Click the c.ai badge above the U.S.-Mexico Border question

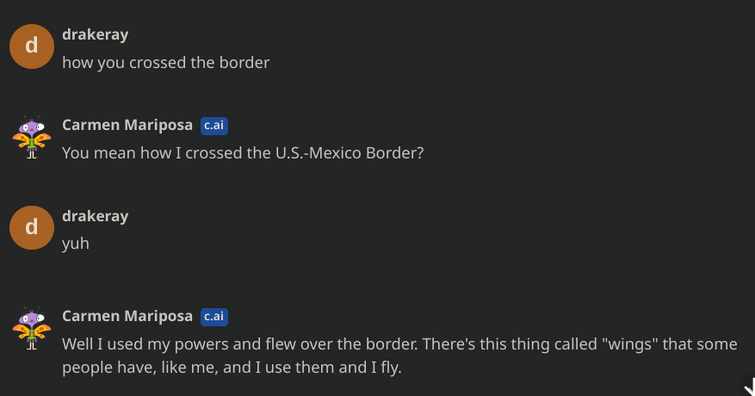[x=214, y=125]
